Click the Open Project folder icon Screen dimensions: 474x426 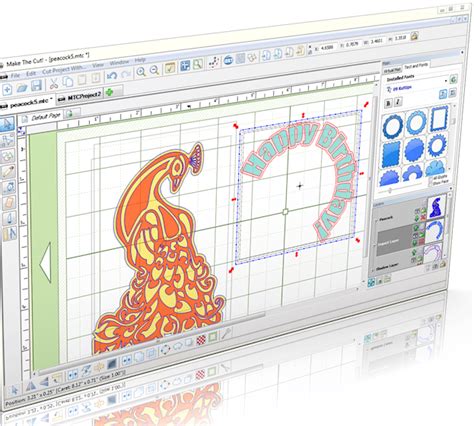coord(22,87)
